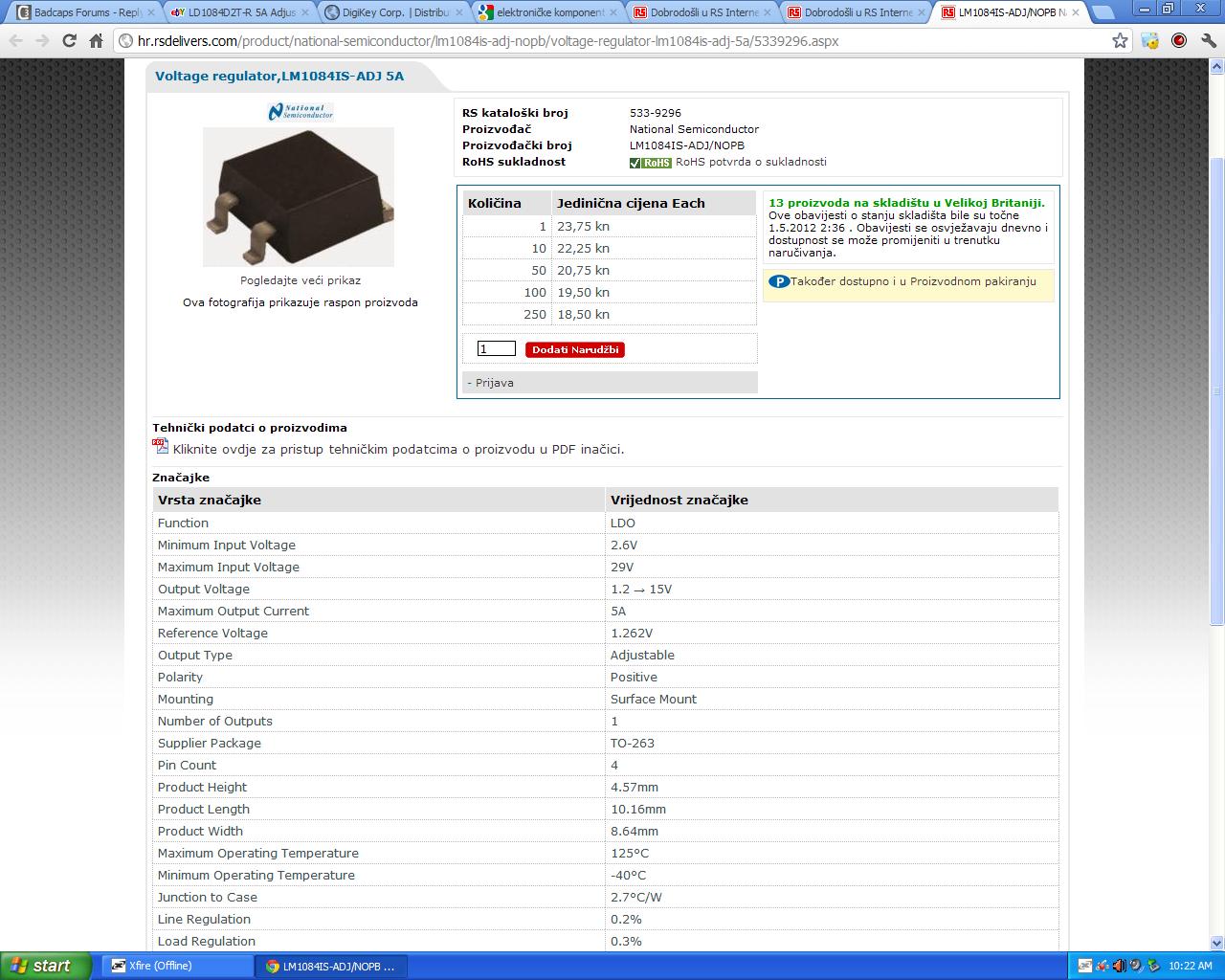Click the green RoHS compliance badge
The width and height of the screenshot is (1225, 980).
pyautogui.click(x=651, y=163)
